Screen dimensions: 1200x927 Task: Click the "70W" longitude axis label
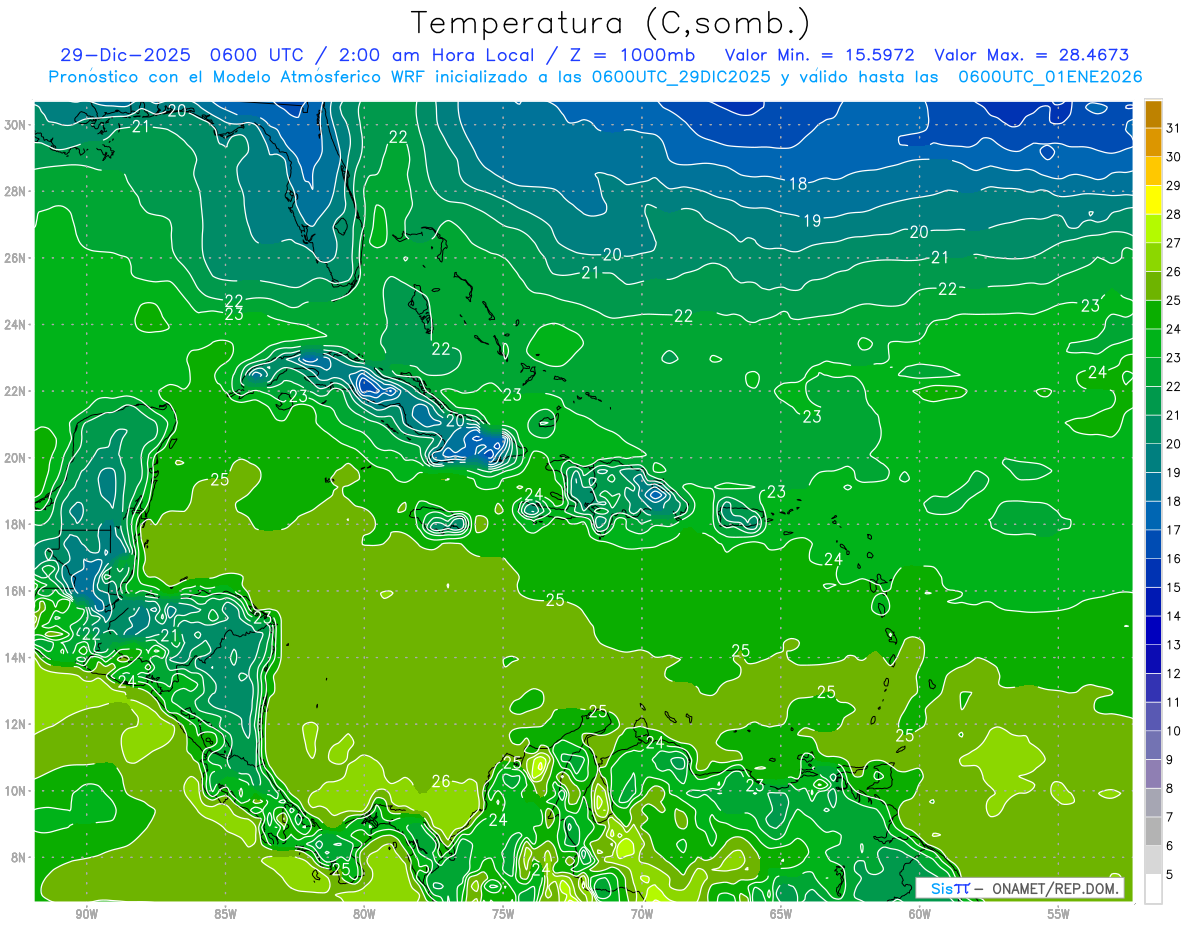(x=642, y=914)
